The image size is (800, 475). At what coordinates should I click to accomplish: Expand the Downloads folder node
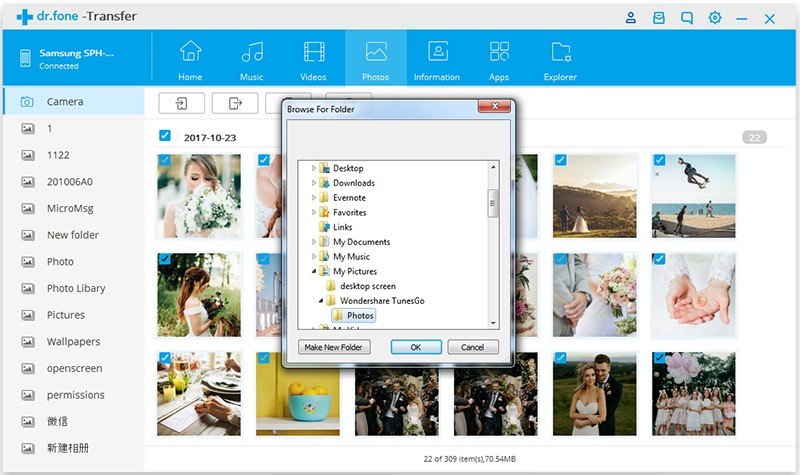click(314, 183)
